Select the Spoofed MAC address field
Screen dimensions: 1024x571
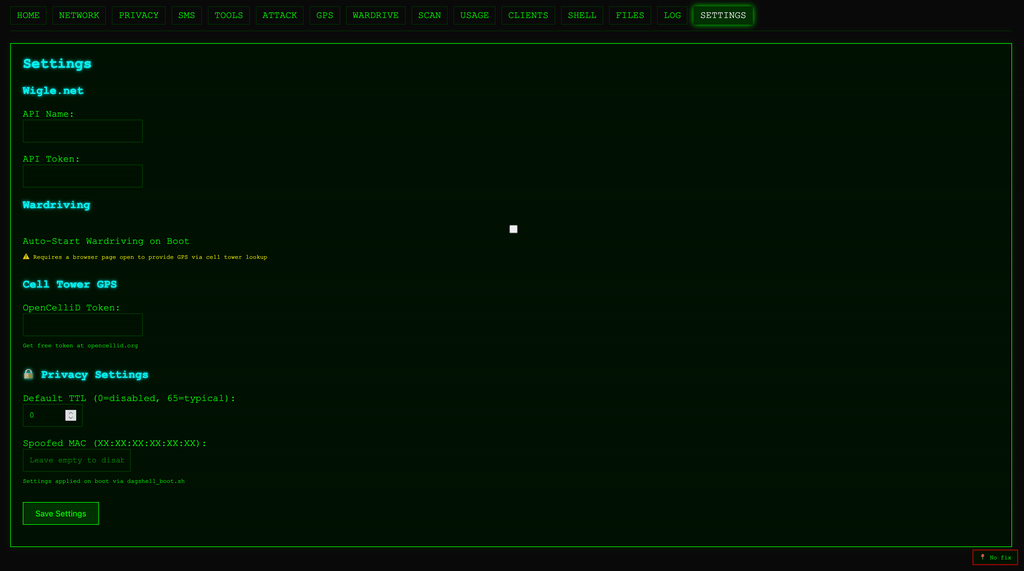click(x=77, y=461)
